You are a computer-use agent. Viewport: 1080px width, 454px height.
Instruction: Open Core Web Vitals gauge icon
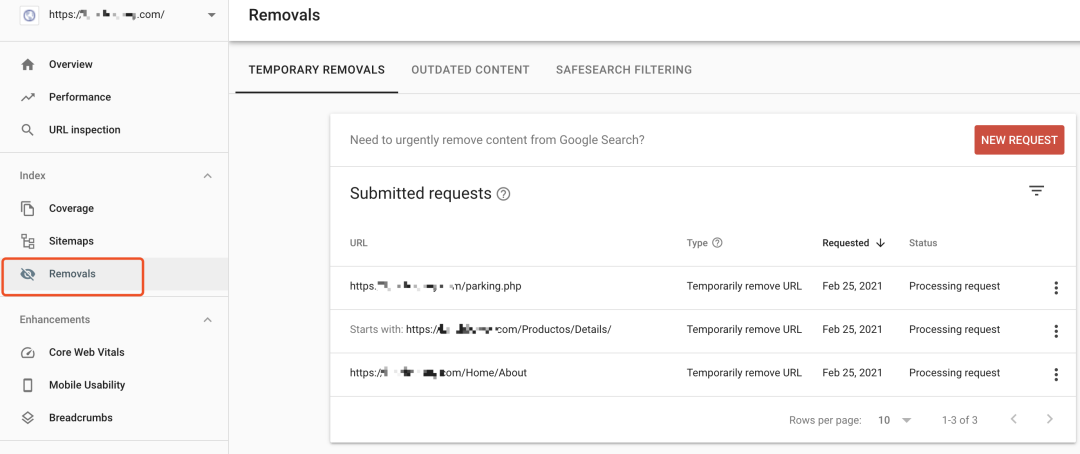[28, 353]
